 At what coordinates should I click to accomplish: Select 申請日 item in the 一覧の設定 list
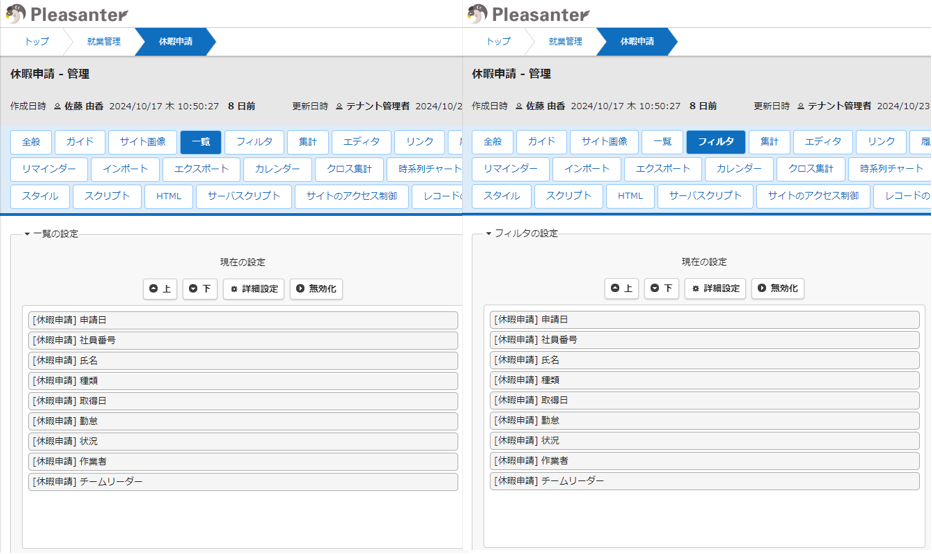click(x=243, y=320)
